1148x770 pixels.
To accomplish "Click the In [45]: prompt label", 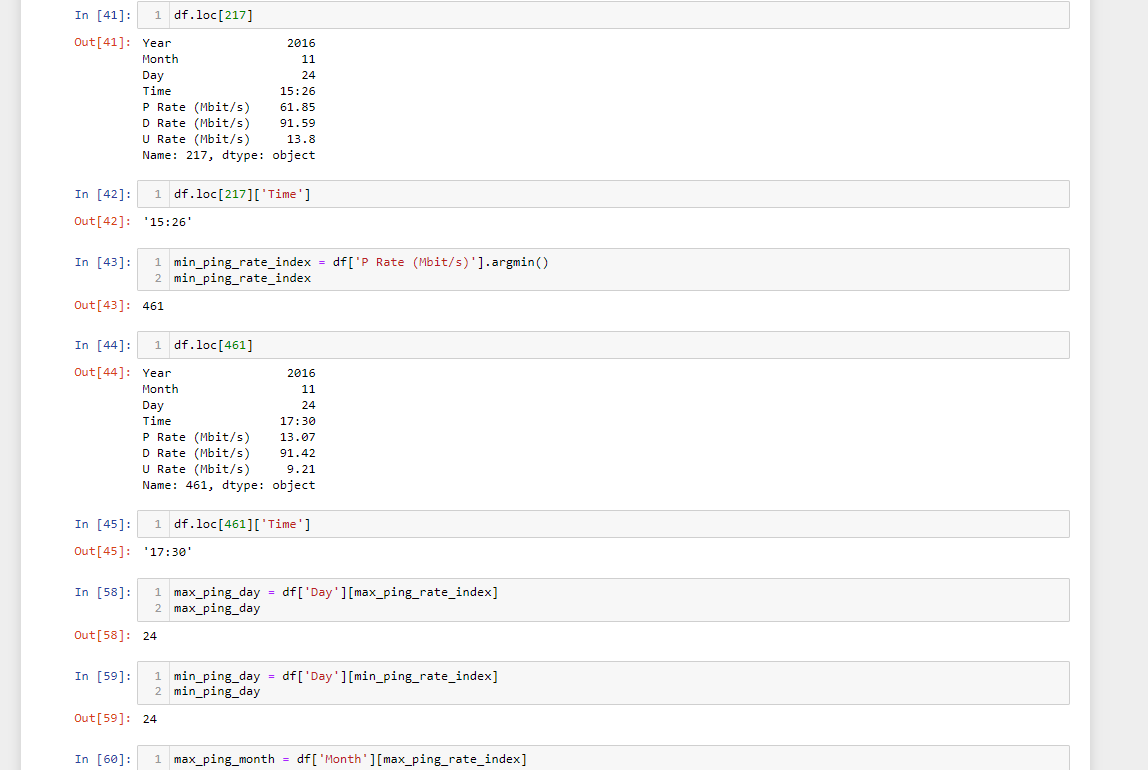I will pyautogui.click(x=102, y=524).
